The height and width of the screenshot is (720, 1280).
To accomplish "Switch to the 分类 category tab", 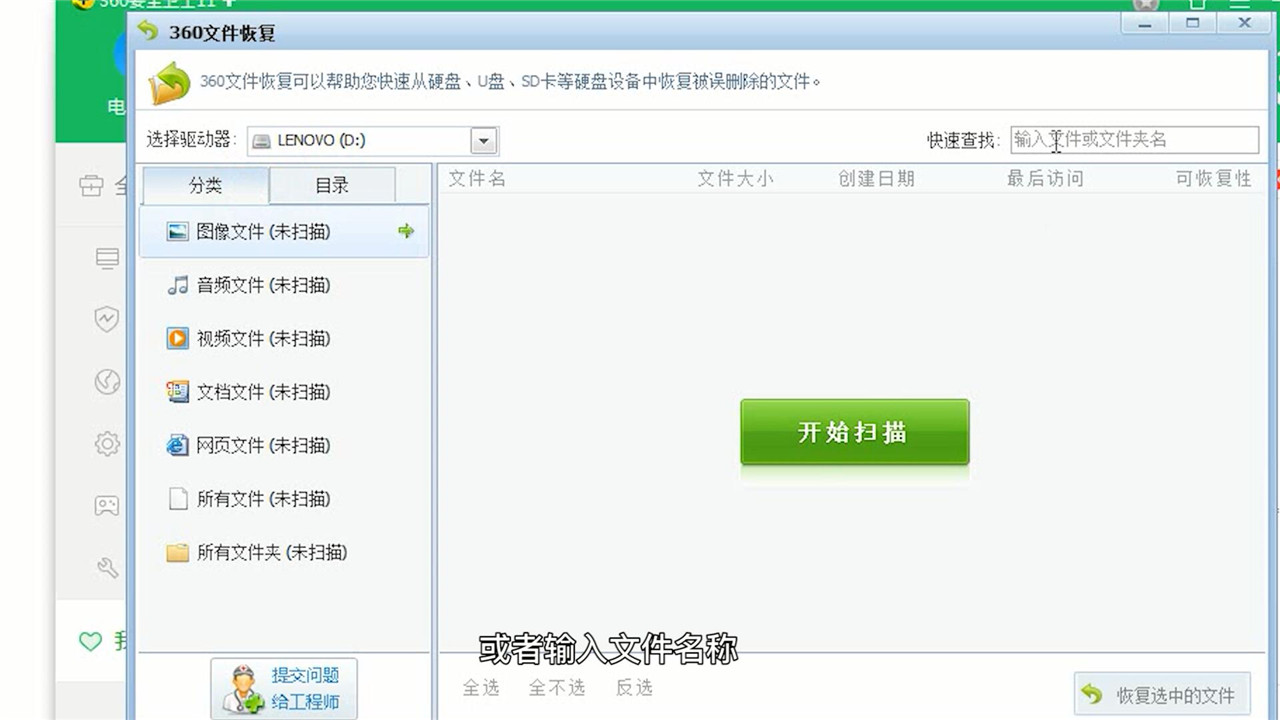I will click(204, 185).
